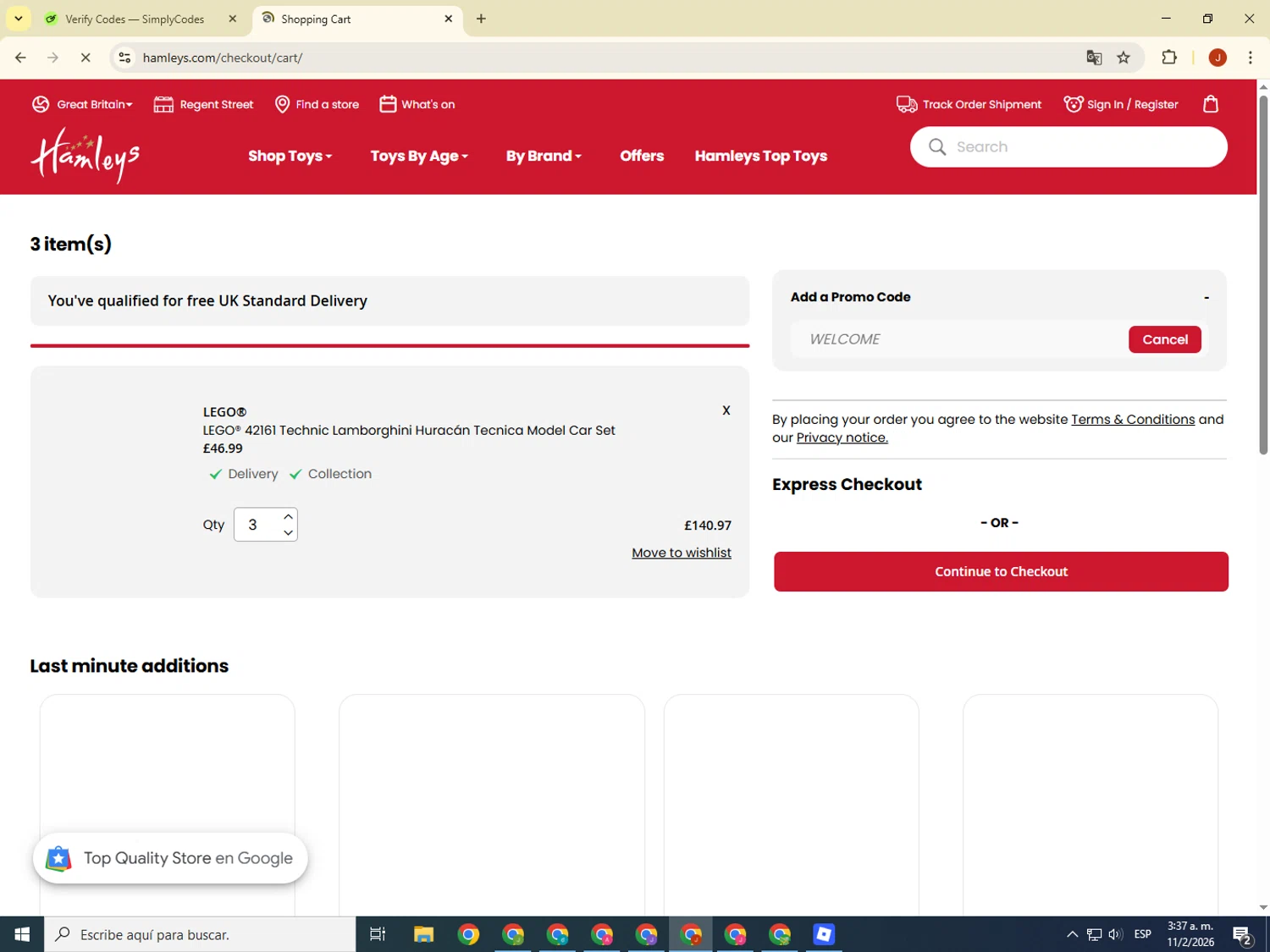Click the Hamleys search field

coord(1068,147)
